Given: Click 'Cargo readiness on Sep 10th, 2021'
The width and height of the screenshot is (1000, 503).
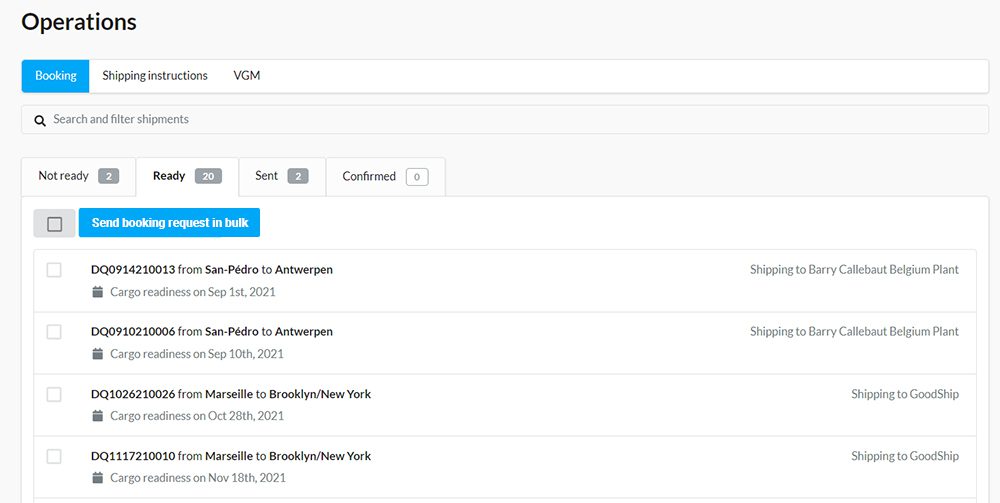Looking at the screenshot, I should [196, 354].
